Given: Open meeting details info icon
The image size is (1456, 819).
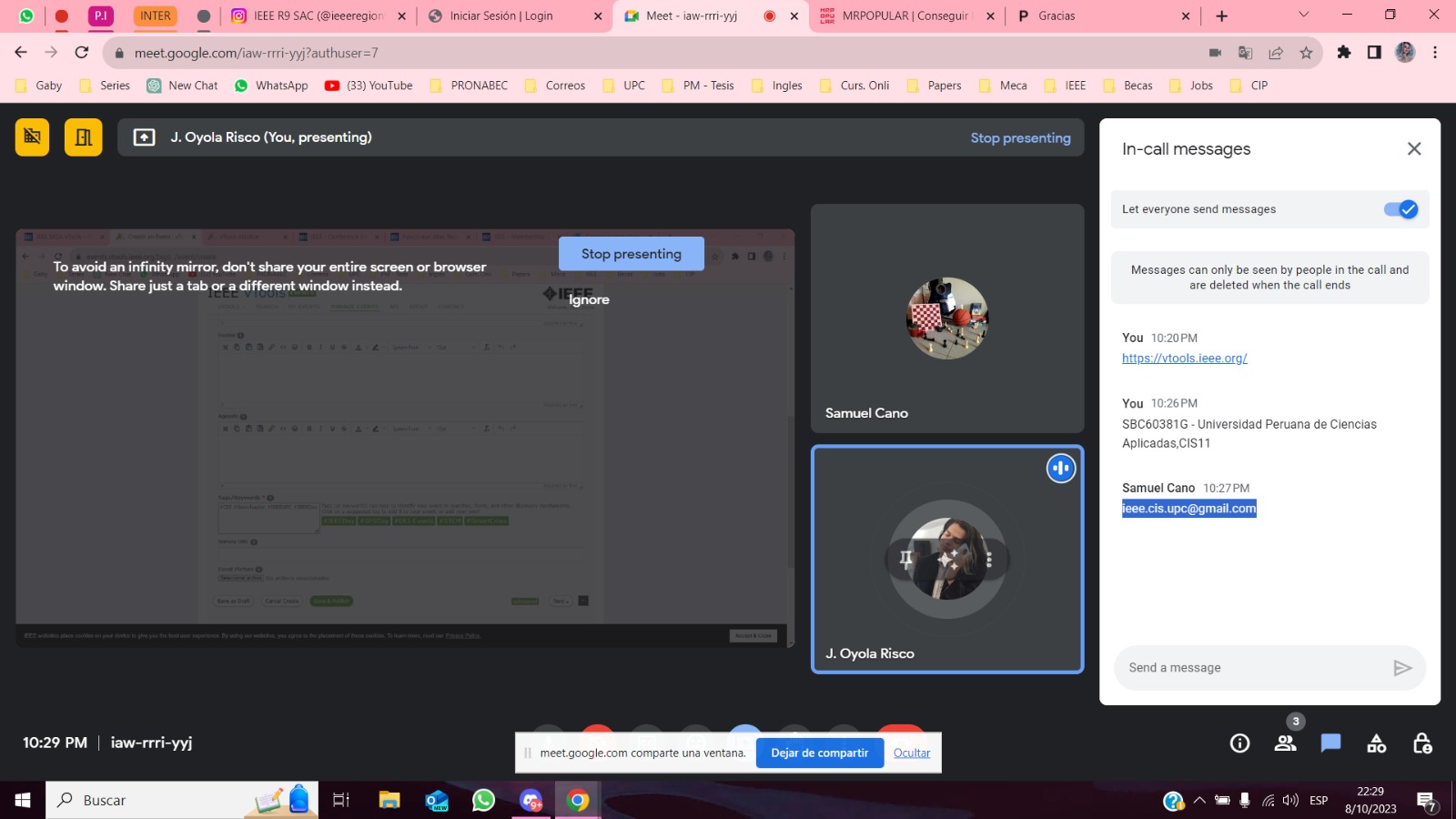Looking at the screenshot, I should (1239, 743).
